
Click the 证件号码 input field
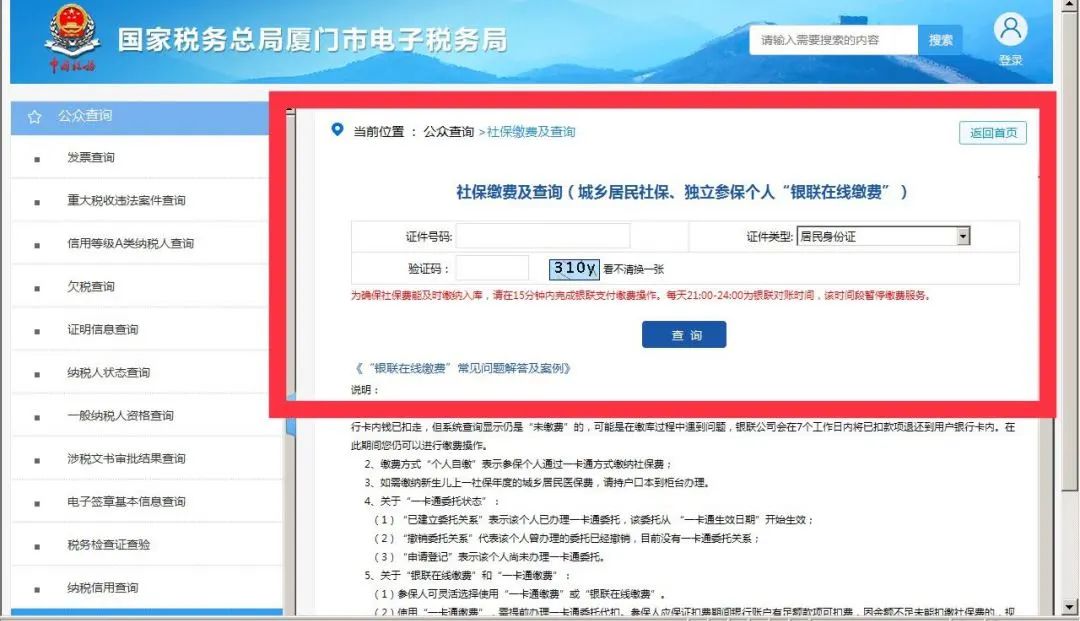543,235
